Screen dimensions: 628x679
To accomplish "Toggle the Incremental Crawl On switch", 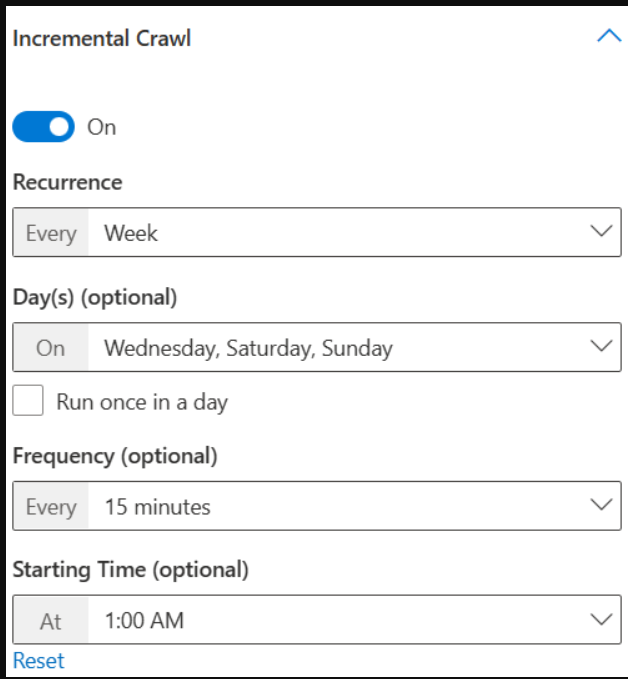I will (x=43, y=127).
